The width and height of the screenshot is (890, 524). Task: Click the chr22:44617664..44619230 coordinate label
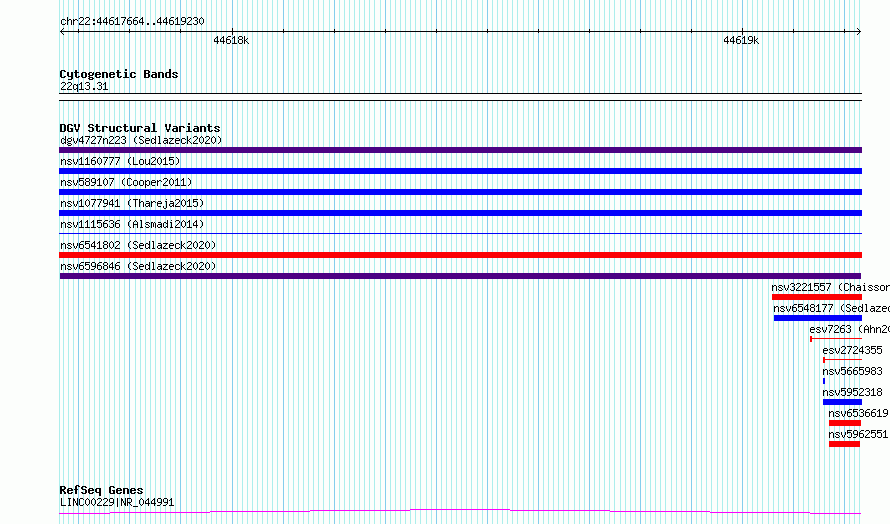pos(132,21)
